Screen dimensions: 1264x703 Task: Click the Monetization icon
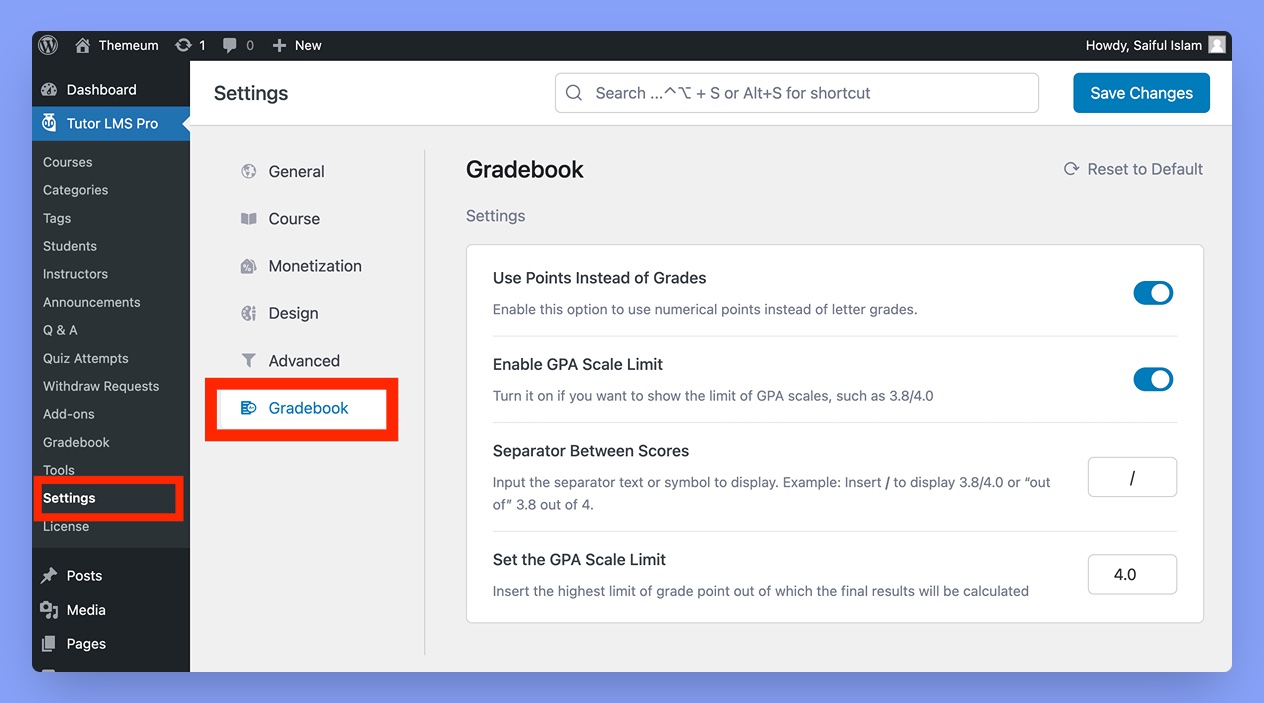point(249,266)
